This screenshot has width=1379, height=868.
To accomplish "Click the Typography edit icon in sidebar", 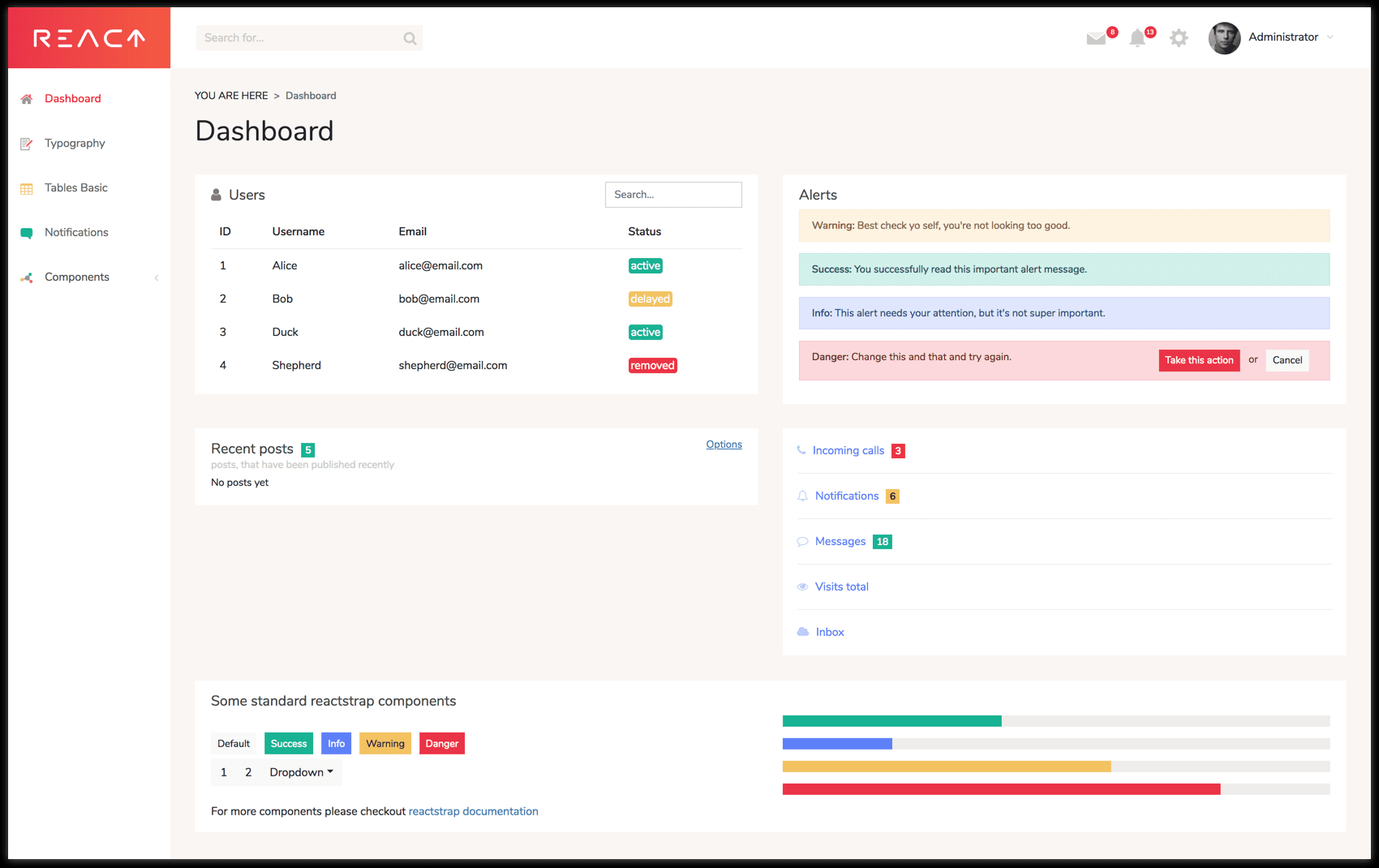I will [27, 144].
